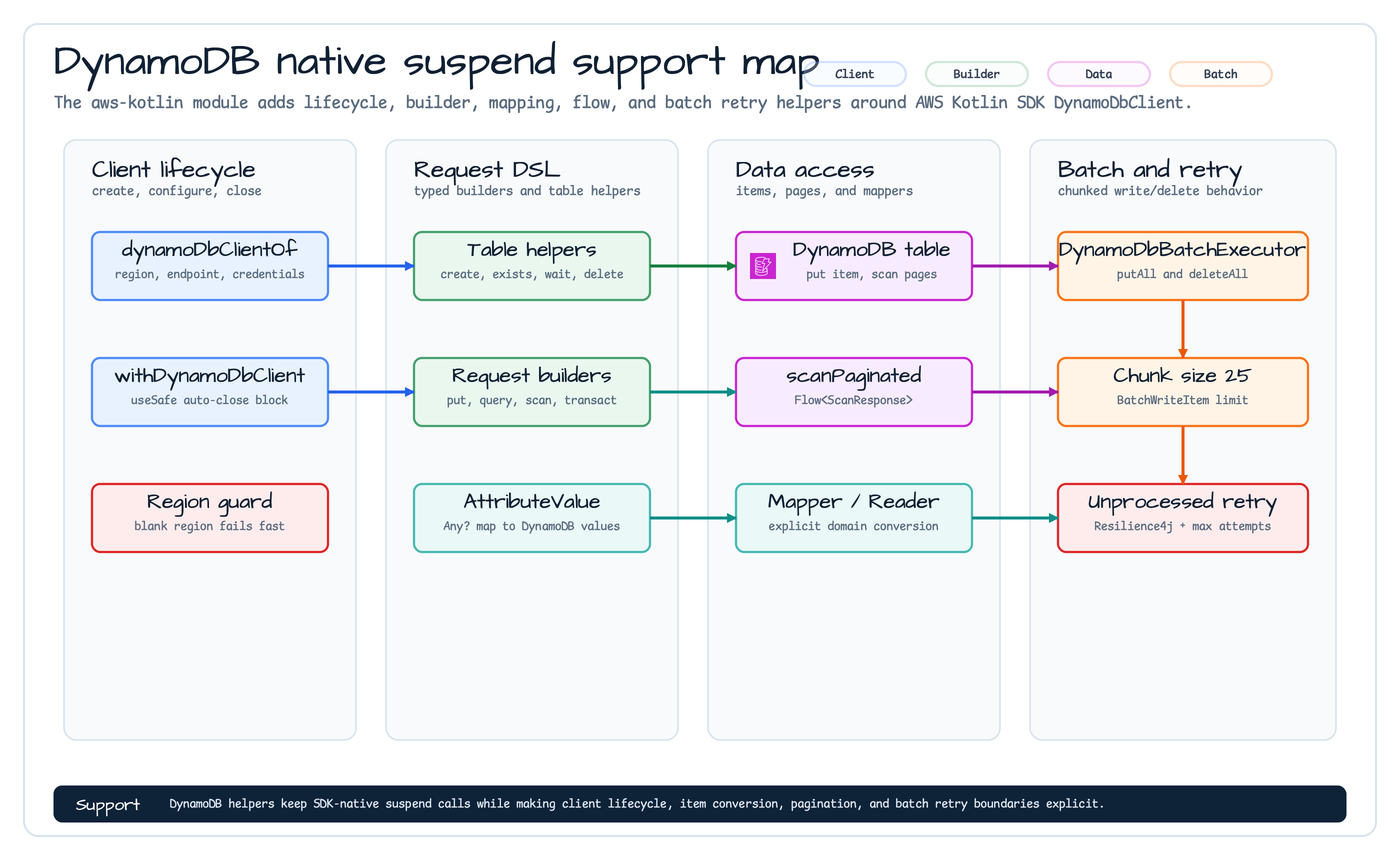The width and height of the screenshot is (1400, 860).
Task: Click 'useSafe auto-close block' text
Action: 210,400
